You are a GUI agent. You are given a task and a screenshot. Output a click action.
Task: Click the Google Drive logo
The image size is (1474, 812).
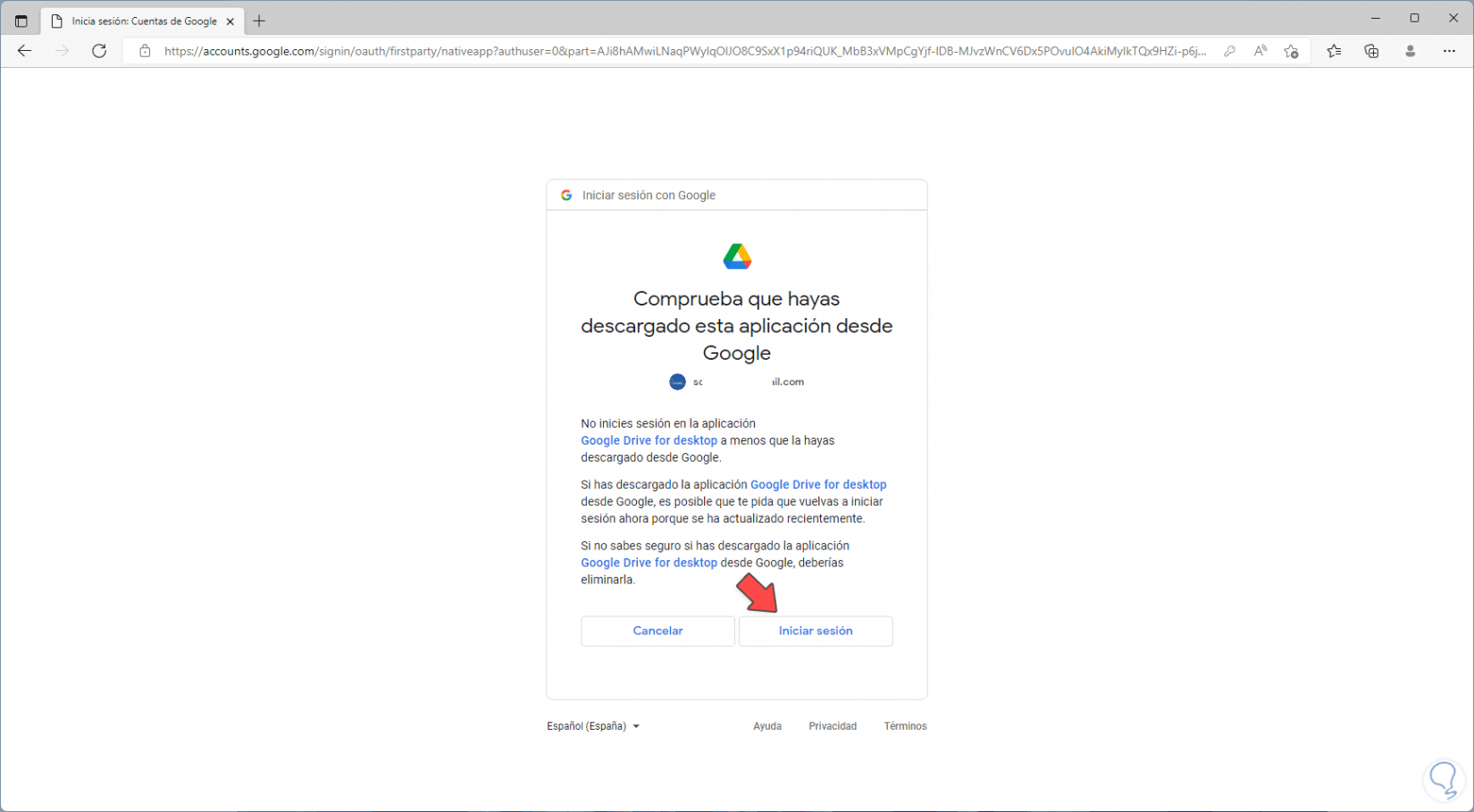pyautogui.click(x=737, y=256)
